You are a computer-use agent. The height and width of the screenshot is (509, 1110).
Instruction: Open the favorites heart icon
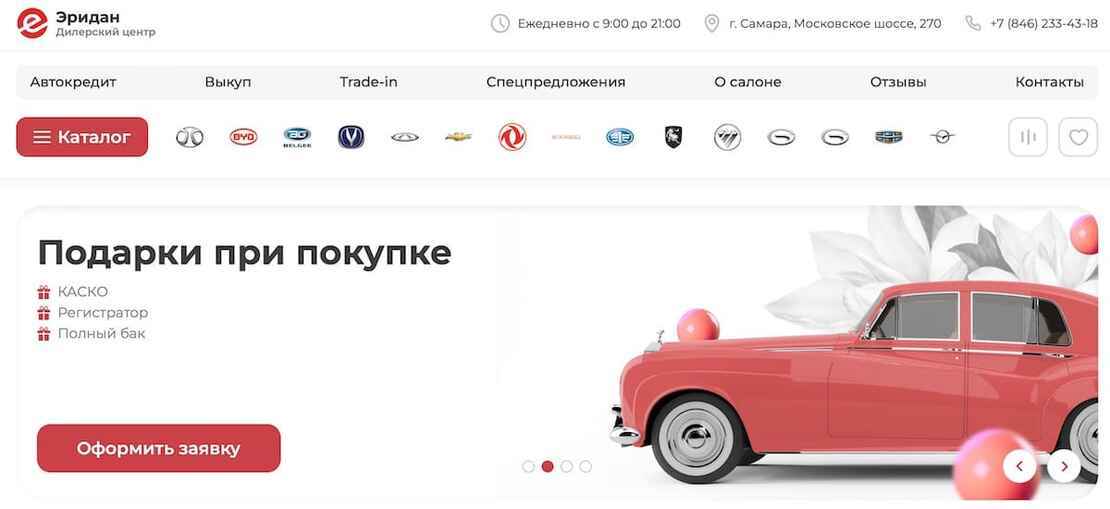coord(1077,137)
